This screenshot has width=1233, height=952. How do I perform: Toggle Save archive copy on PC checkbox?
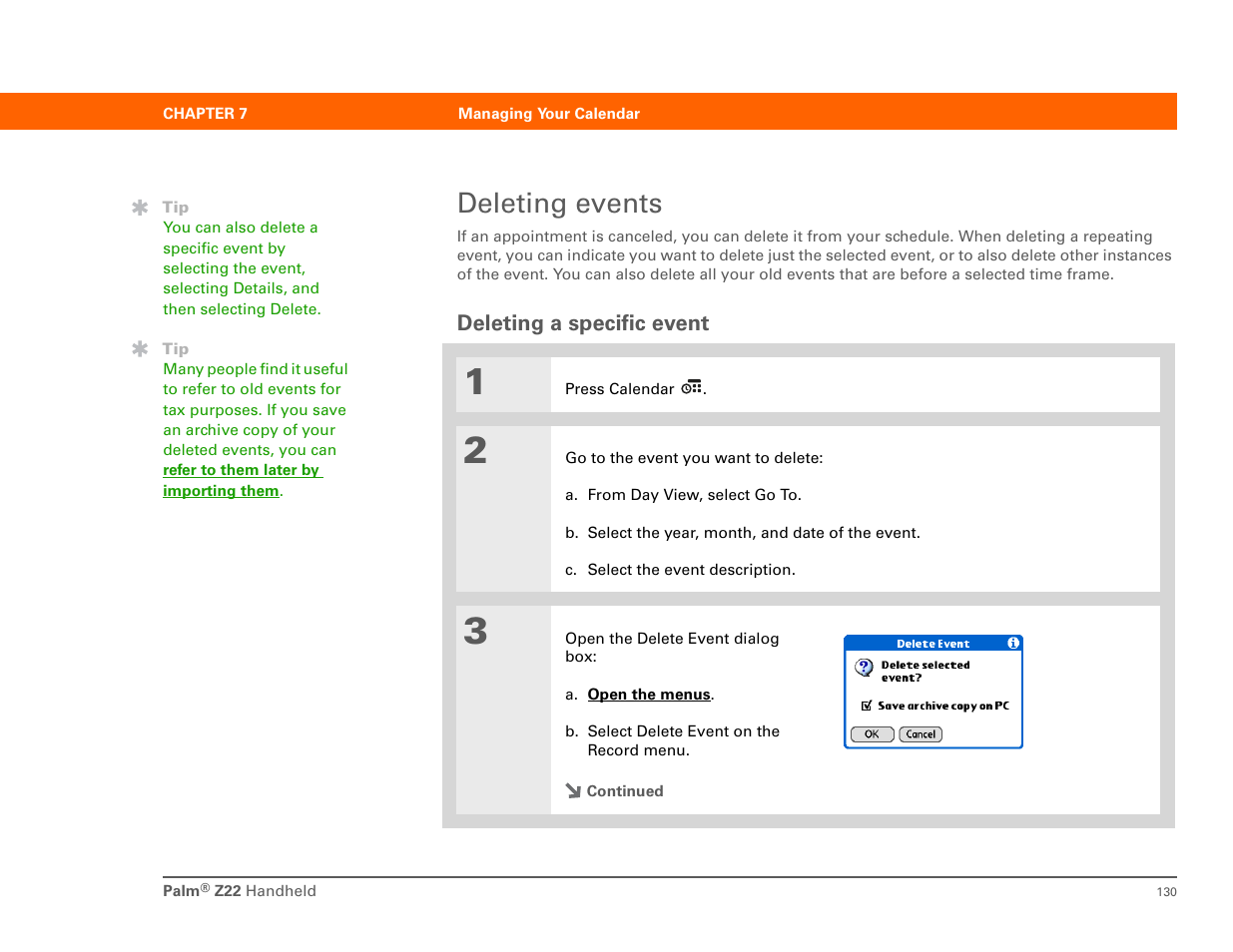(867, 706)
